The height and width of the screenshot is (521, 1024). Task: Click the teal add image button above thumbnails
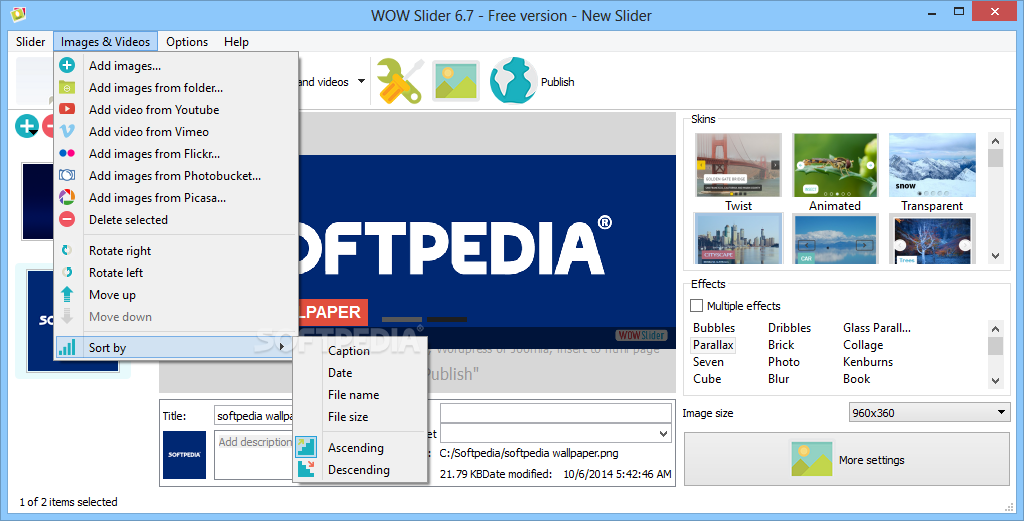tap(27, 125)
